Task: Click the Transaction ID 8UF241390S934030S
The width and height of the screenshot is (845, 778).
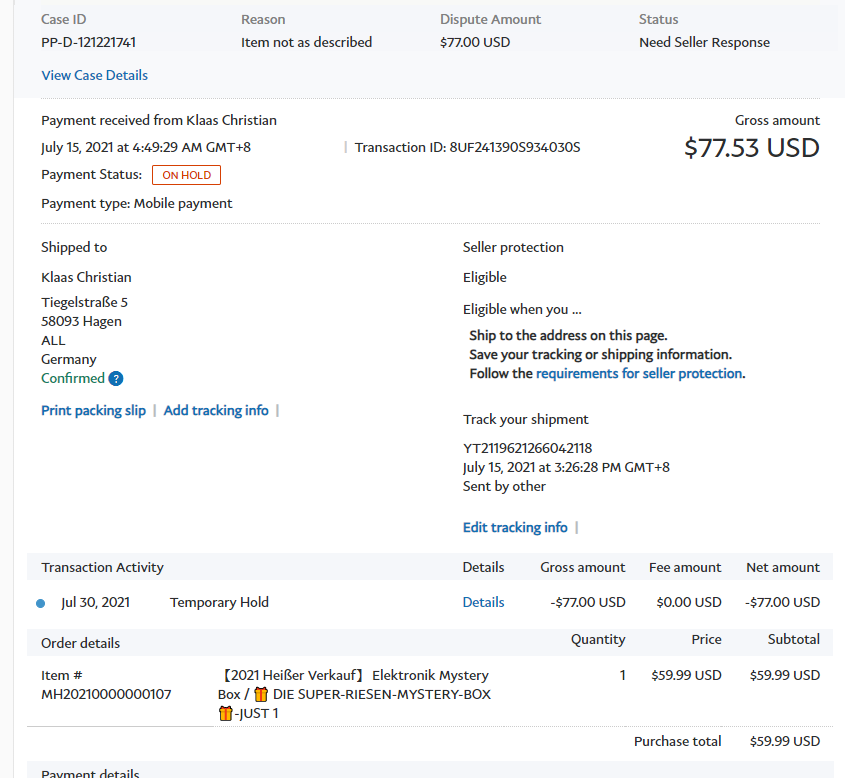Action: coord(515,147)
